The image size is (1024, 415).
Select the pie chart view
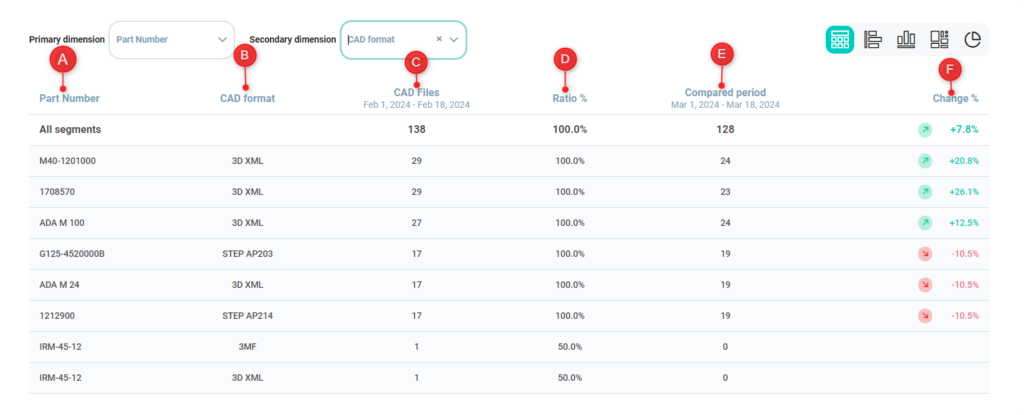coord(972,40)
